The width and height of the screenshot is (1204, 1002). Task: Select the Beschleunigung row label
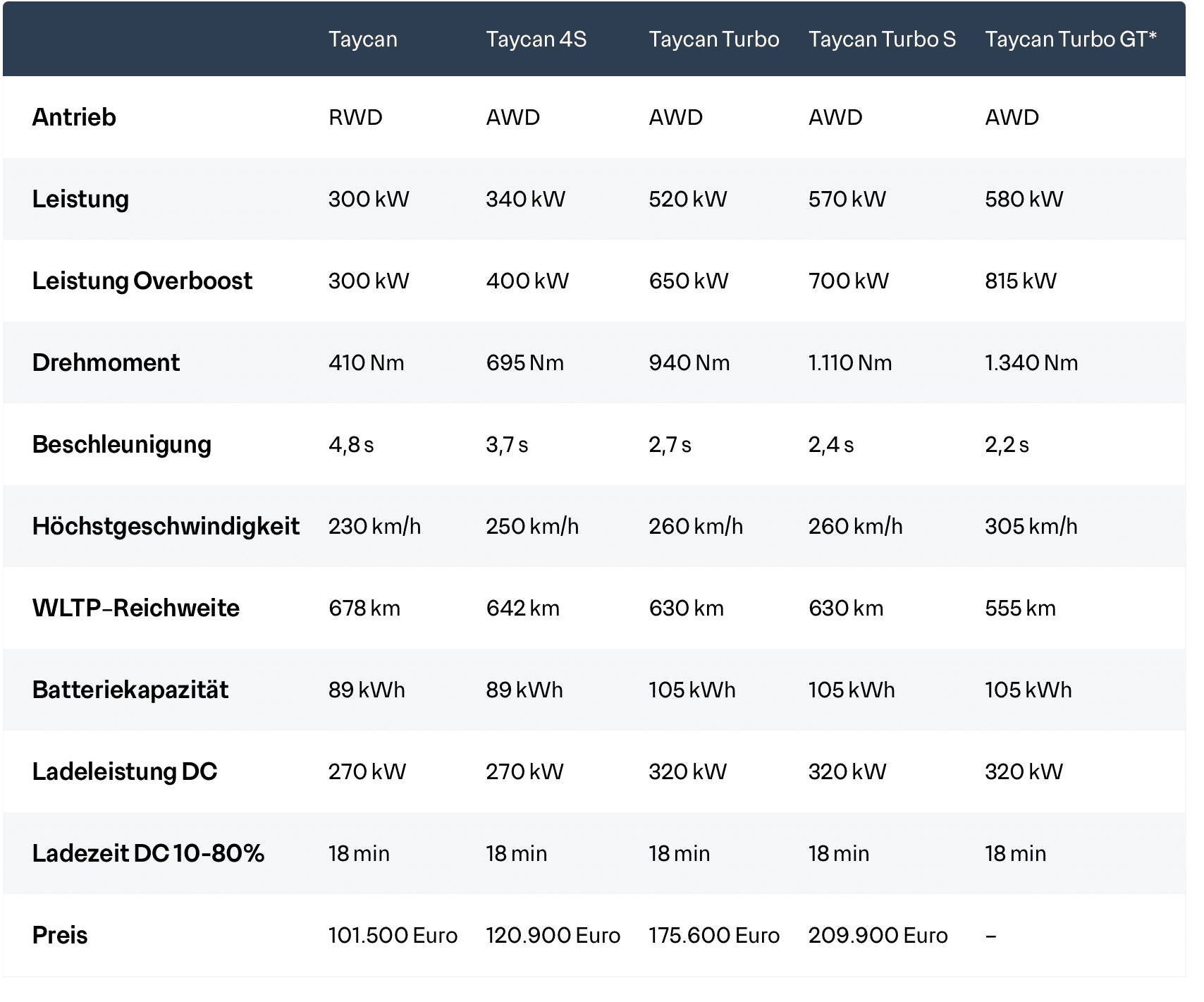122,445
